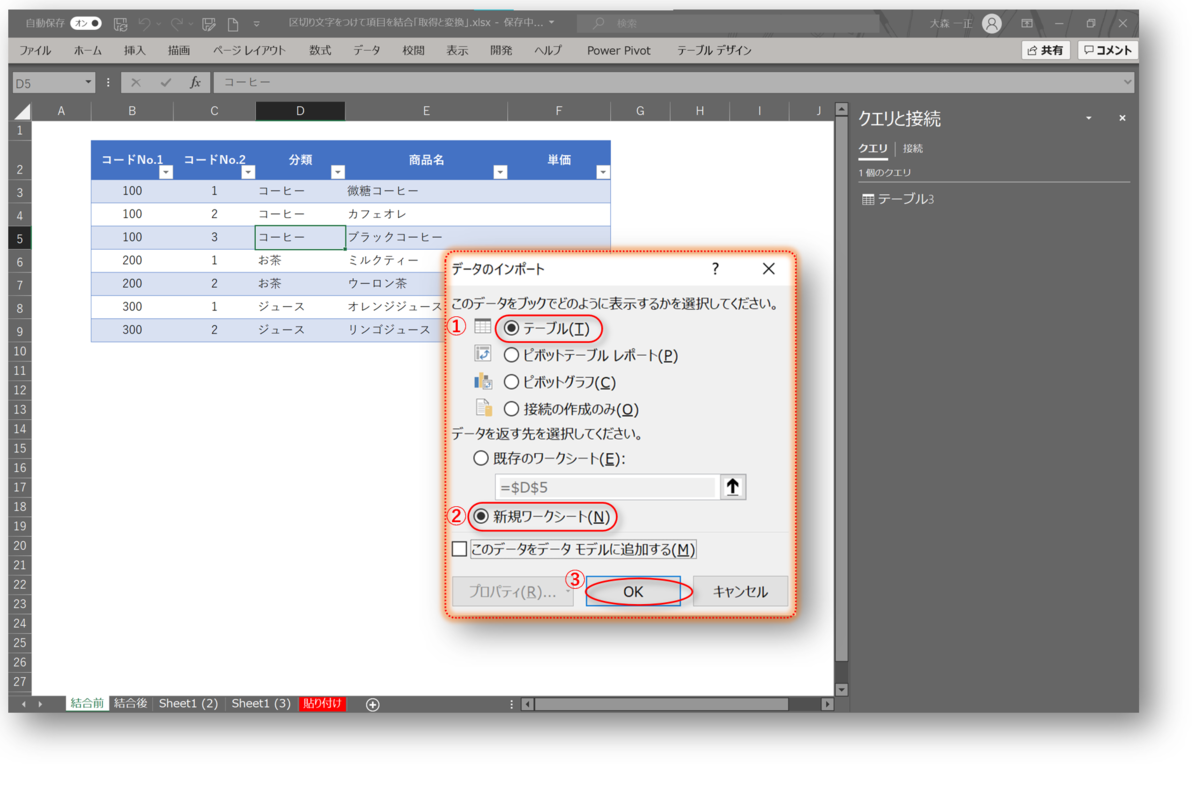Open the 数式 ribbon tab
The image size is (1200, 808).
point(320,50)
